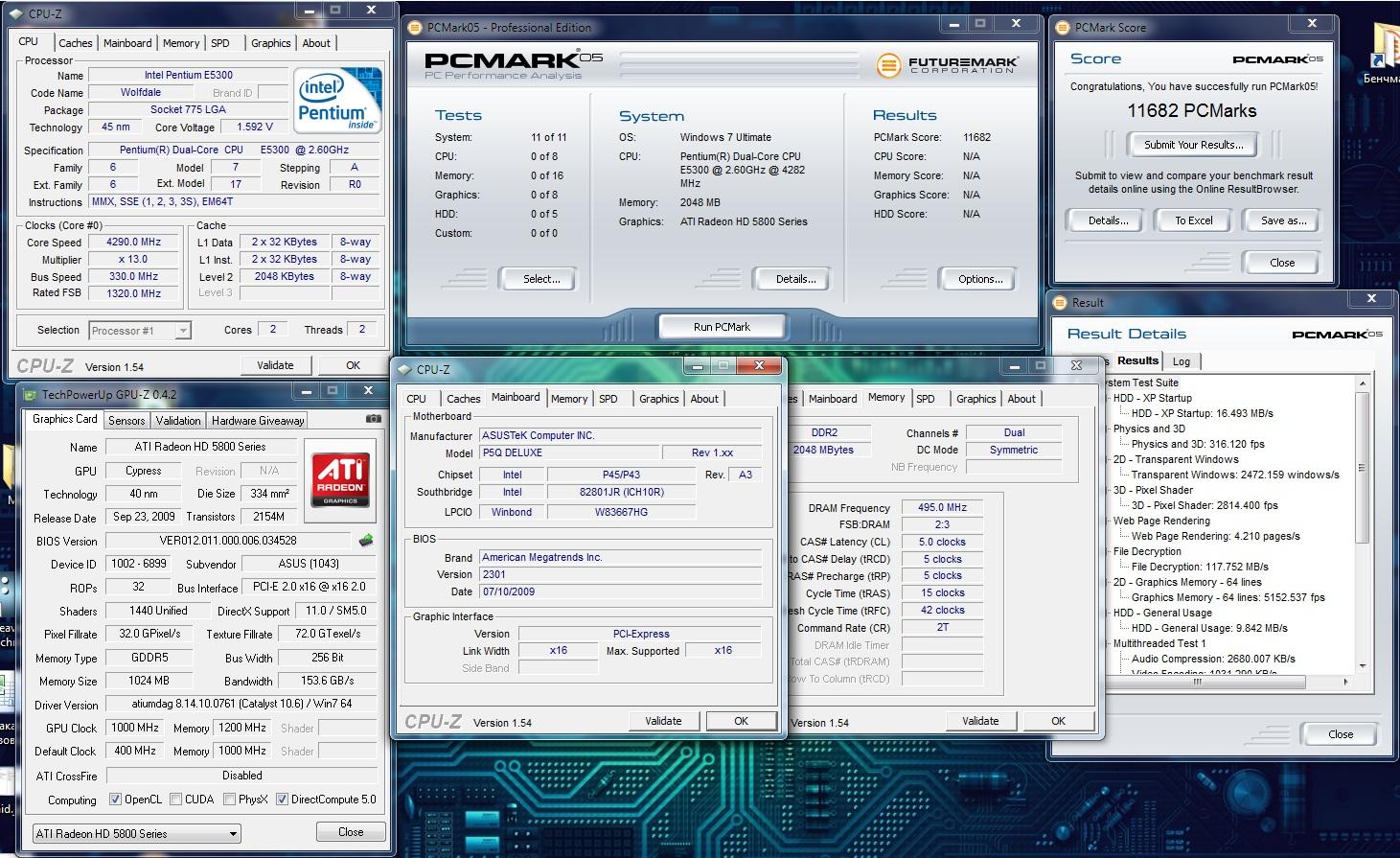
Task: Click the Intel Pentium inside logo
Action: (x=336, y=100)
